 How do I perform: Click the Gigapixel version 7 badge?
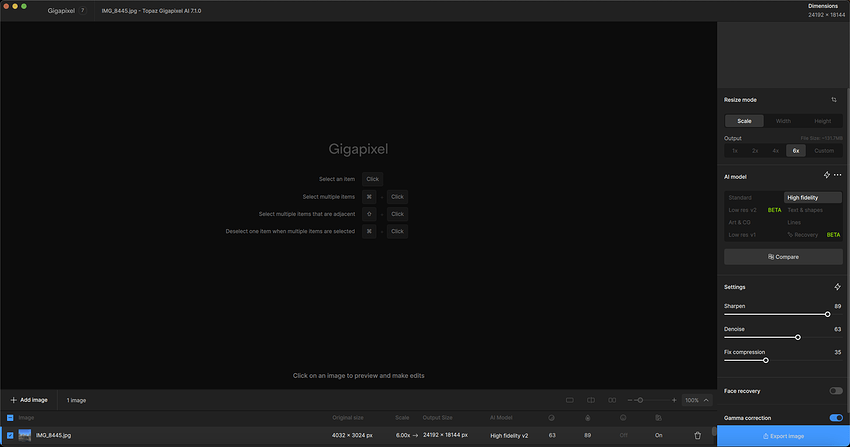point(82,10)
